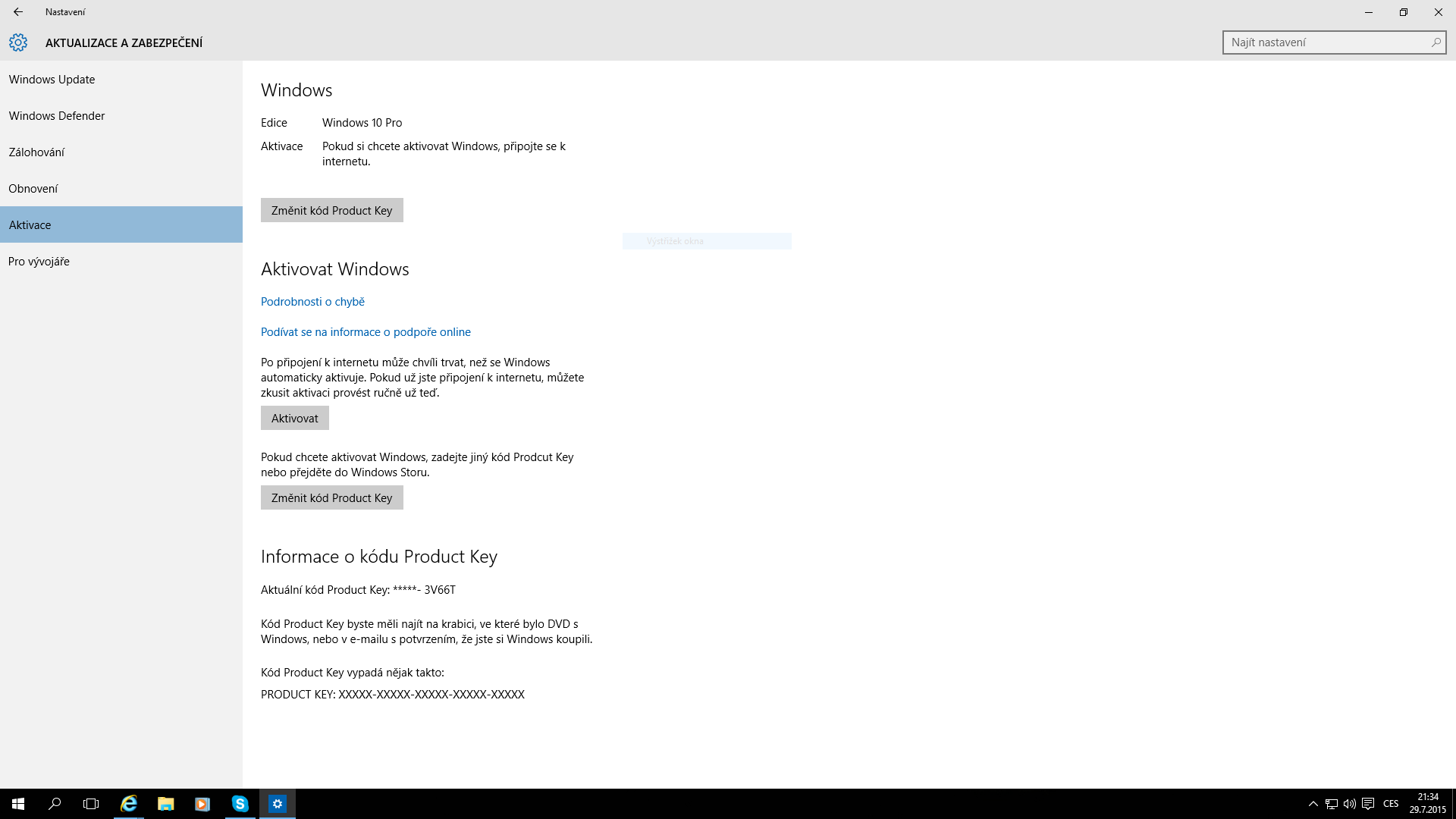Open Skype from taskbar
The height and width of the screenshot is (819, 1456).
click(240, 804)
